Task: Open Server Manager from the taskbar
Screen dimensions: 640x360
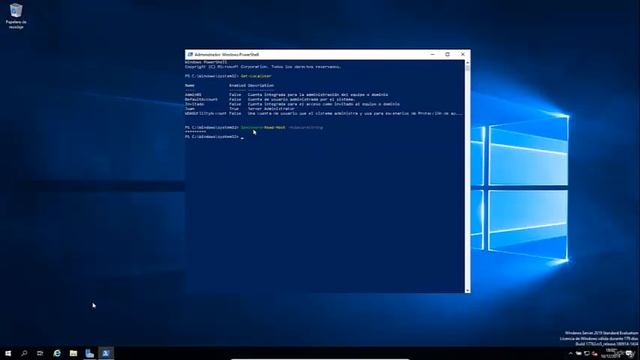Action: (89, 353)
